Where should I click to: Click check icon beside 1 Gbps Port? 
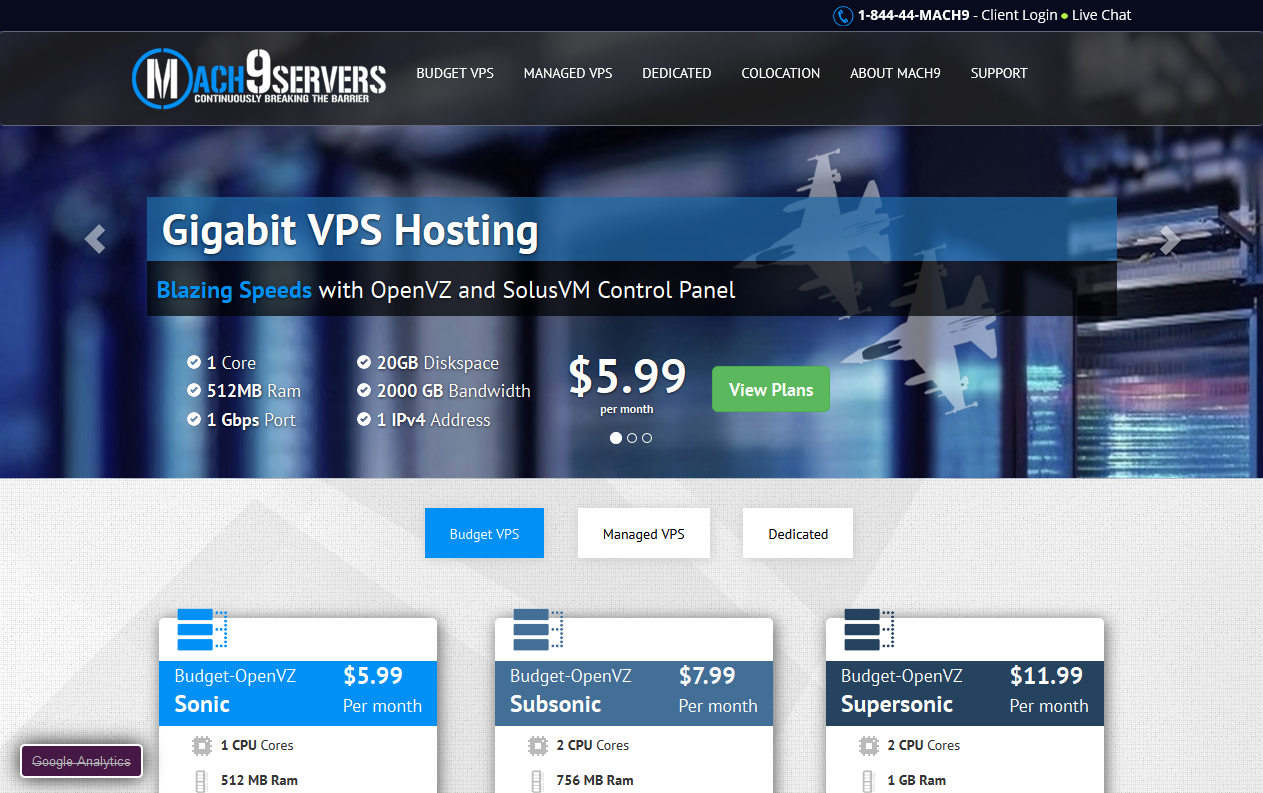pos(194,420)
